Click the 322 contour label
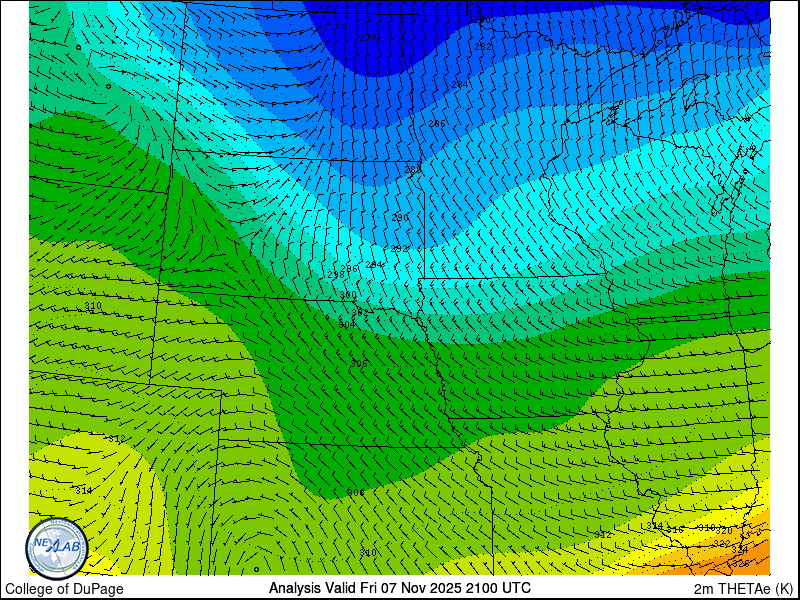Screen dimensions: 800x600 pos(721,543)
